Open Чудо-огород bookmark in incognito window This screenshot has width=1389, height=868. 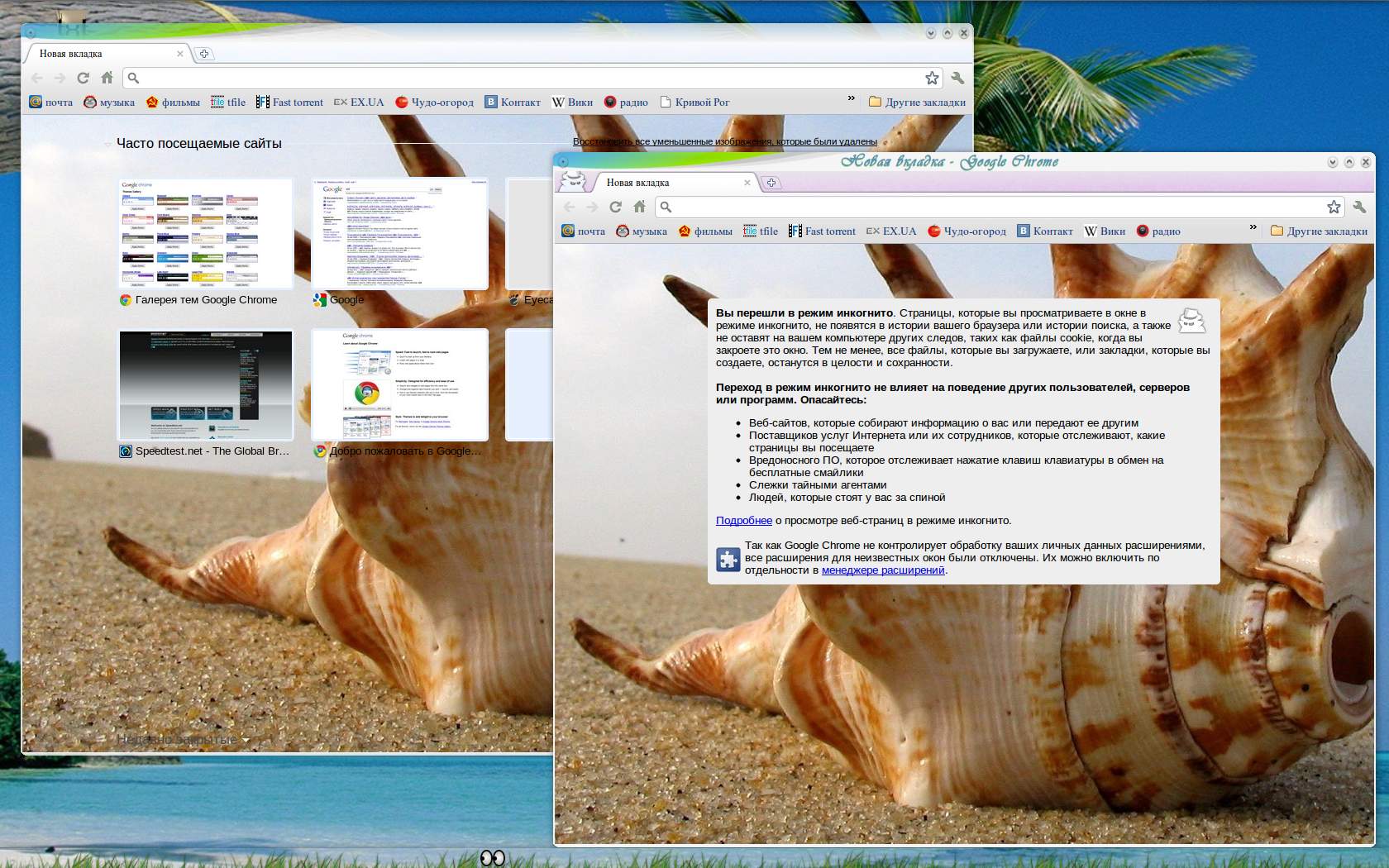[967, 231]
